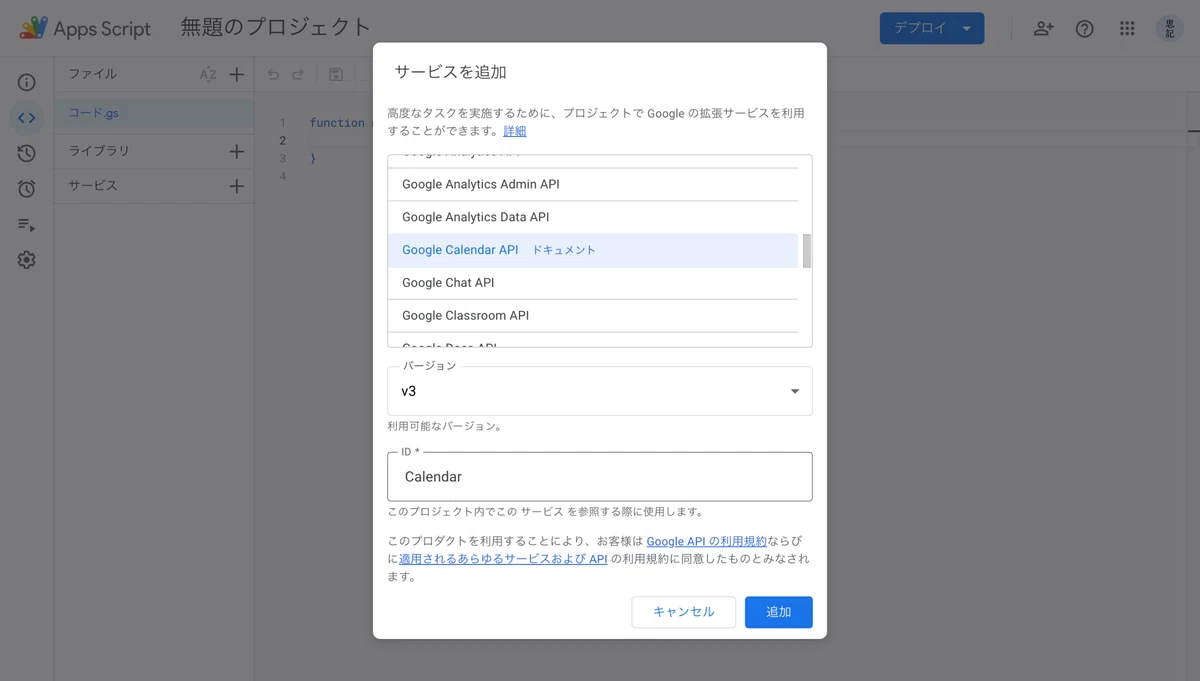This screenshot has width=1200, height=681.
Task: Open Google API の利用規約 link
Action: [x=706, y=541]
